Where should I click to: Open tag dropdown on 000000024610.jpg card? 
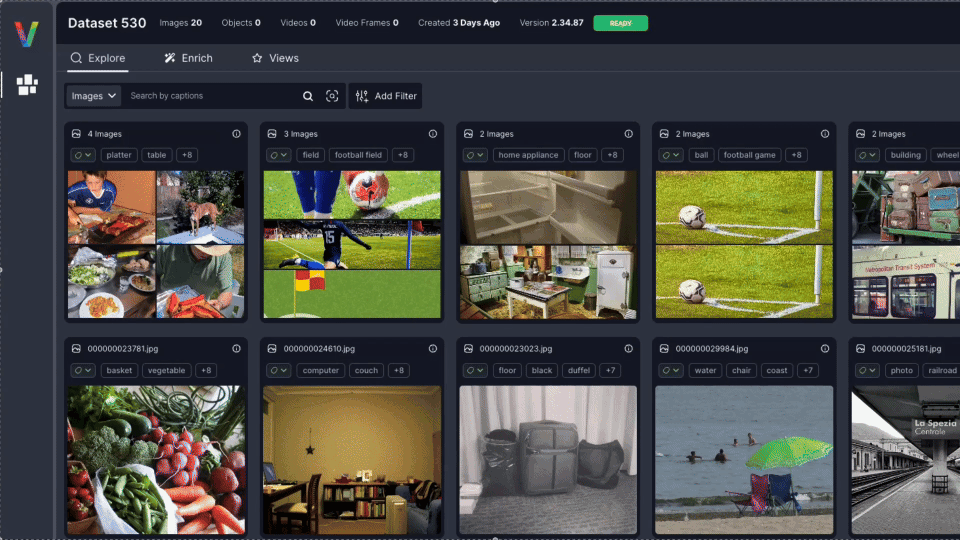(x=279, y=370)
